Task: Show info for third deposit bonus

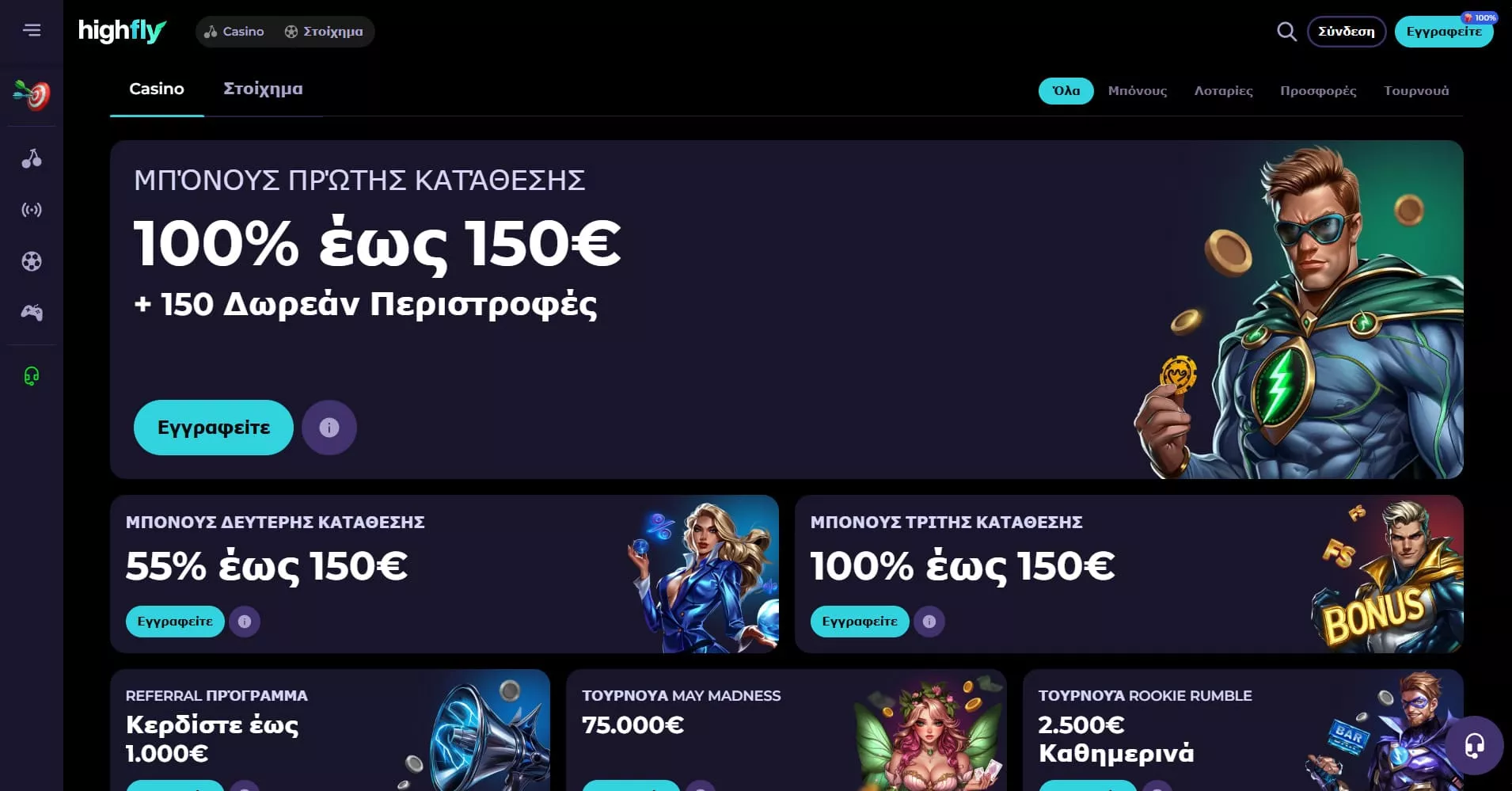Action: point(929,622)
